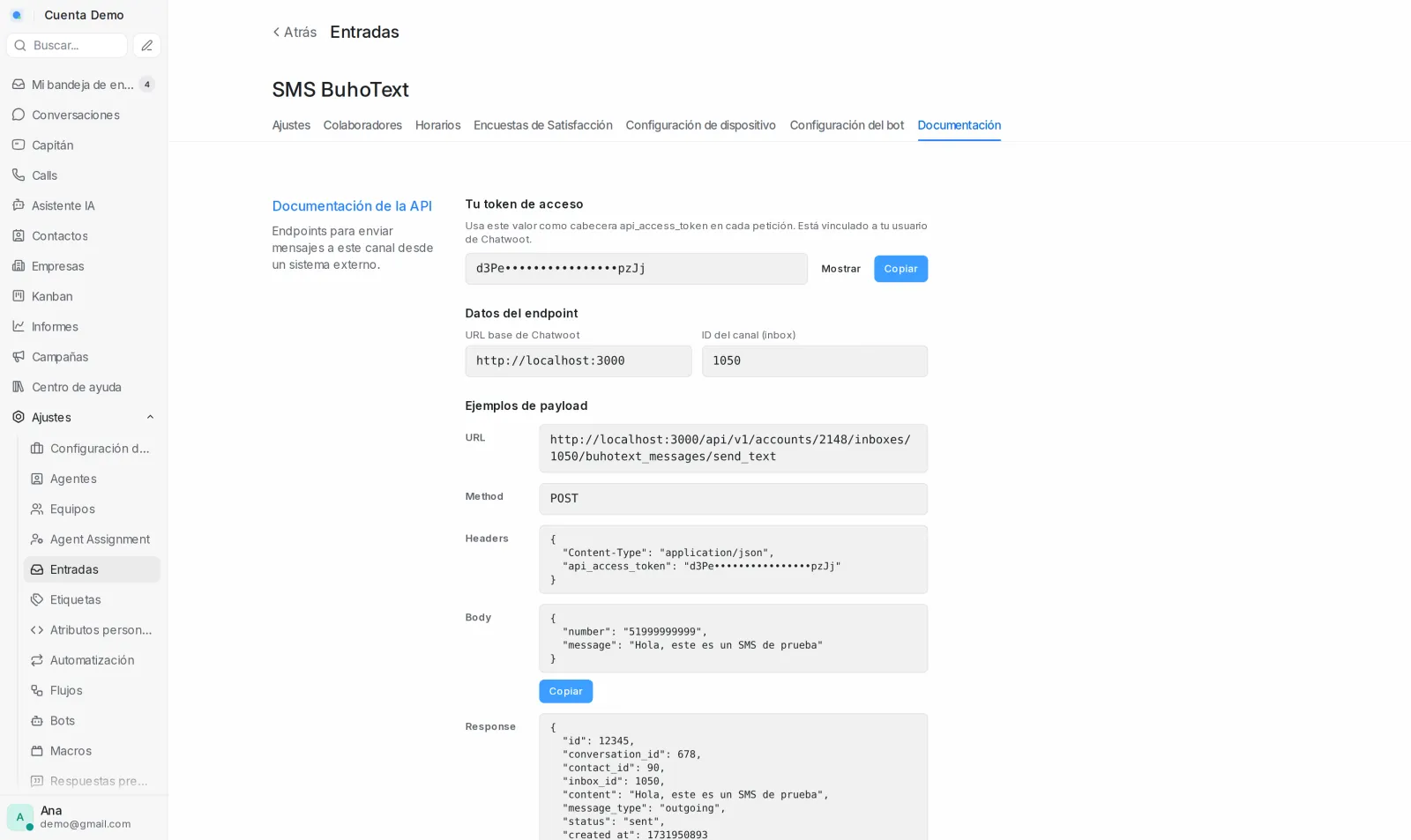Screen dimensions: 1411x840
Task: Open Agentes icon in settings
Action: click(37, 479)
